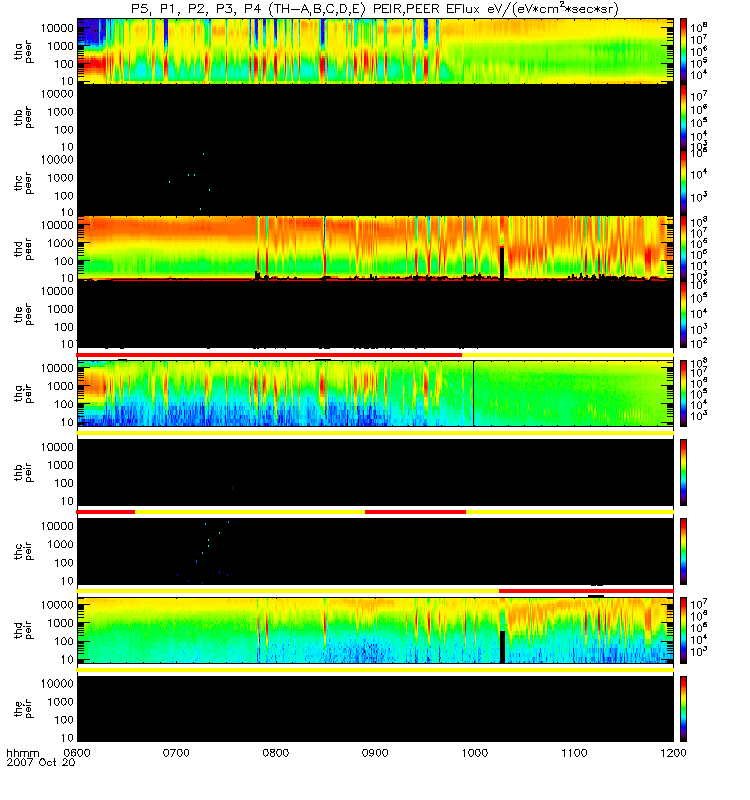Click the color bar beside tha peer panel
The height and width of the screenshot is (800, 750).
[x=683, y=51]
